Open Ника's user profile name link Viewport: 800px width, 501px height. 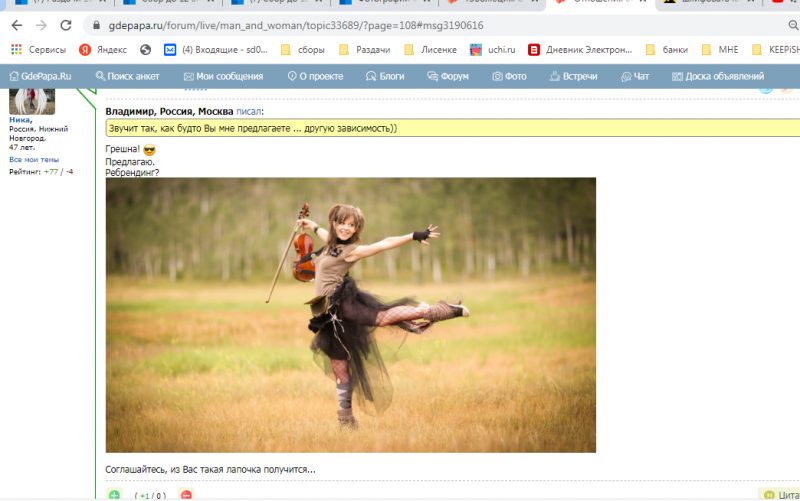coord(21,120)
